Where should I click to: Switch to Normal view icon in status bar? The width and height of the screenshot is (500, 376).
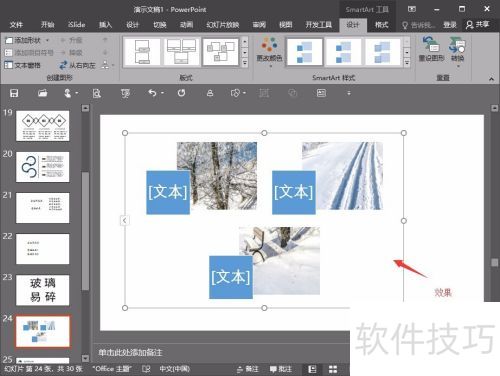[x=312, y=369]
